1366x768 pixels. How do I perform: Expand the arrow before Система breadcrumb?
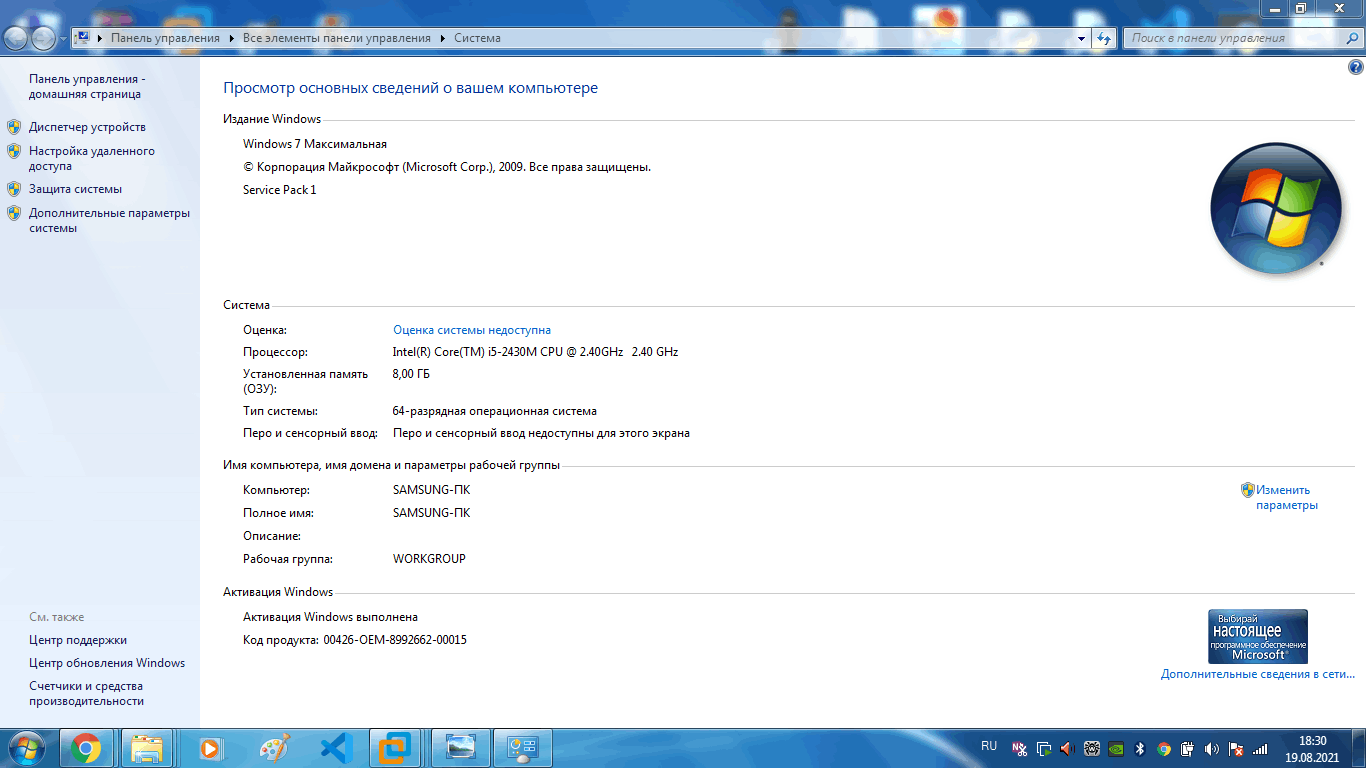[443, 38]
